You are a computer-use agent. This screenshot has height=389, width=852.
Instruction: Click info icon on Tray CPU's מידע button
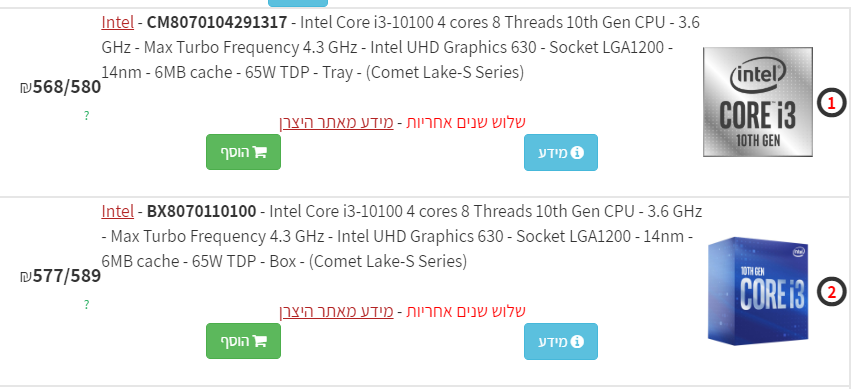(x=578, y=153)
